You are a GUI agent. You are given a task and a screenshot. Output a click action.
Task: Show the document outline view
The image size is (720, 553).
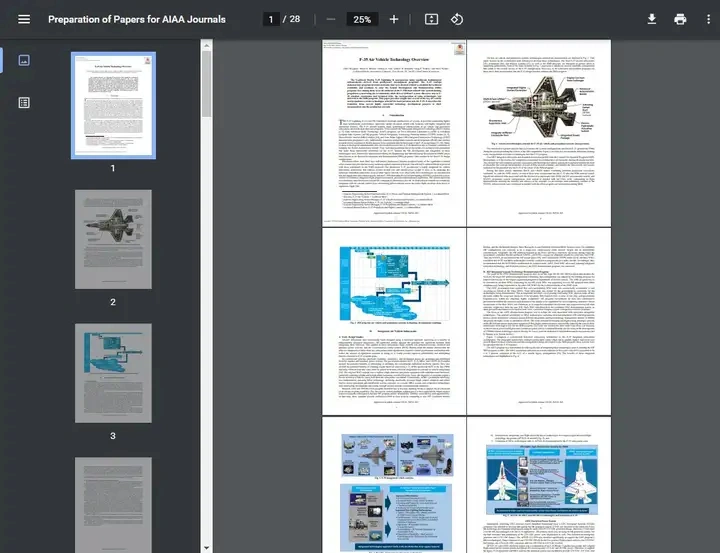point(24,102)
